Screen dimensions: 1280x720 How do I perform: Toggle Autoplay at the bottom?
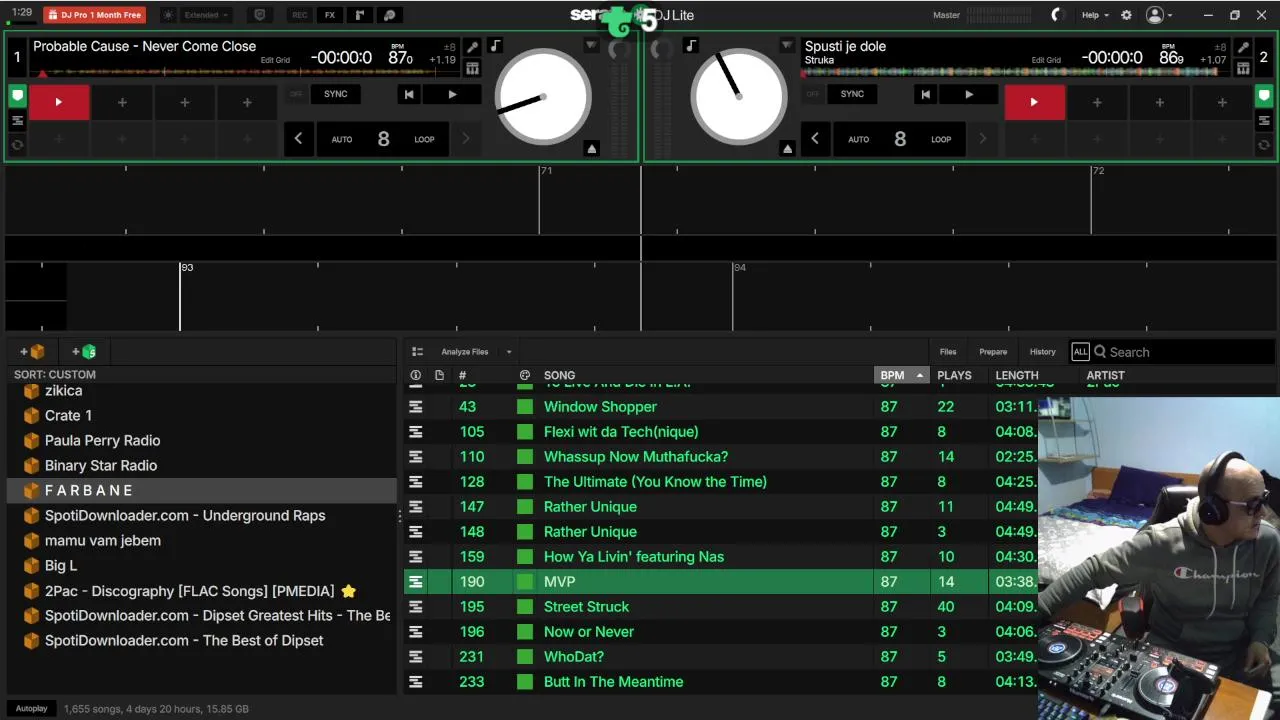point(31,709)
